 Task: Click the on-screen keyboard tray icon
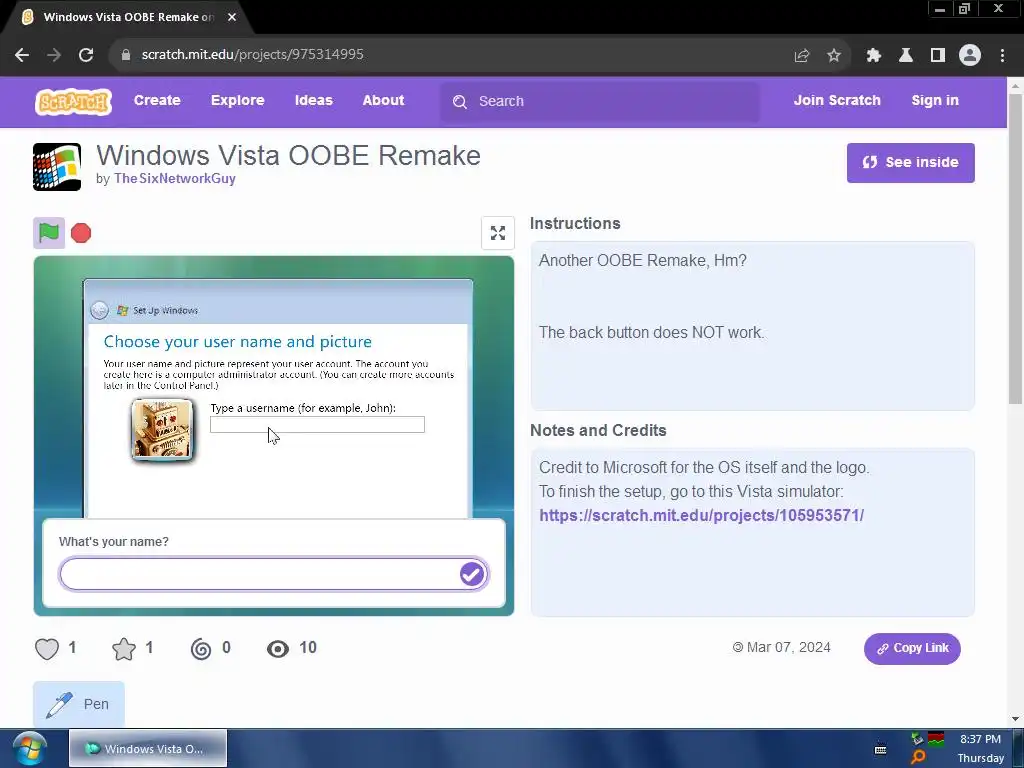pyautogui.click(x=880, y=749)
